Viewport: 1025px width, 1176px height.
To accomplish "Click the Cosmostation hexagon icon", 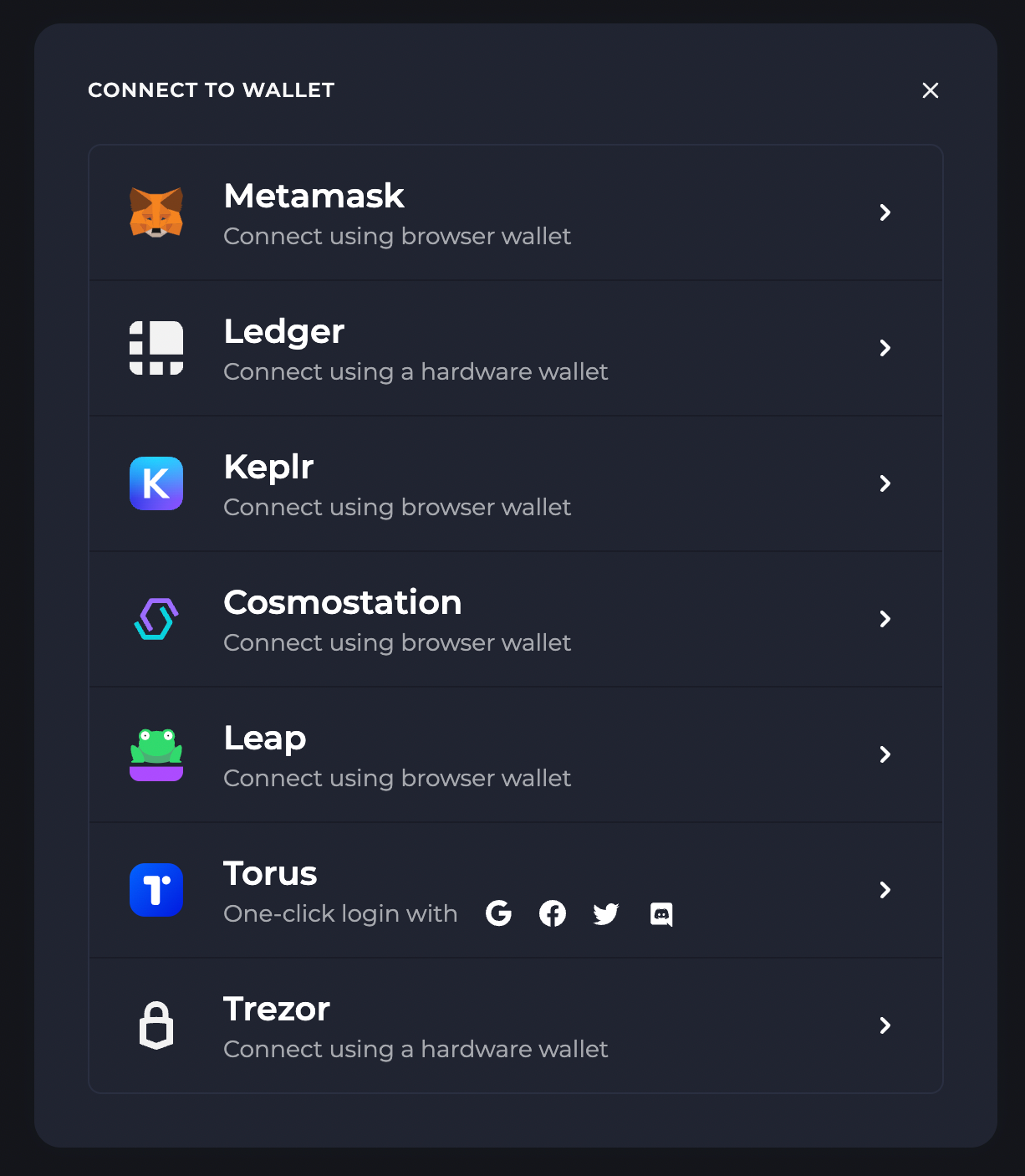I will 156,619.
